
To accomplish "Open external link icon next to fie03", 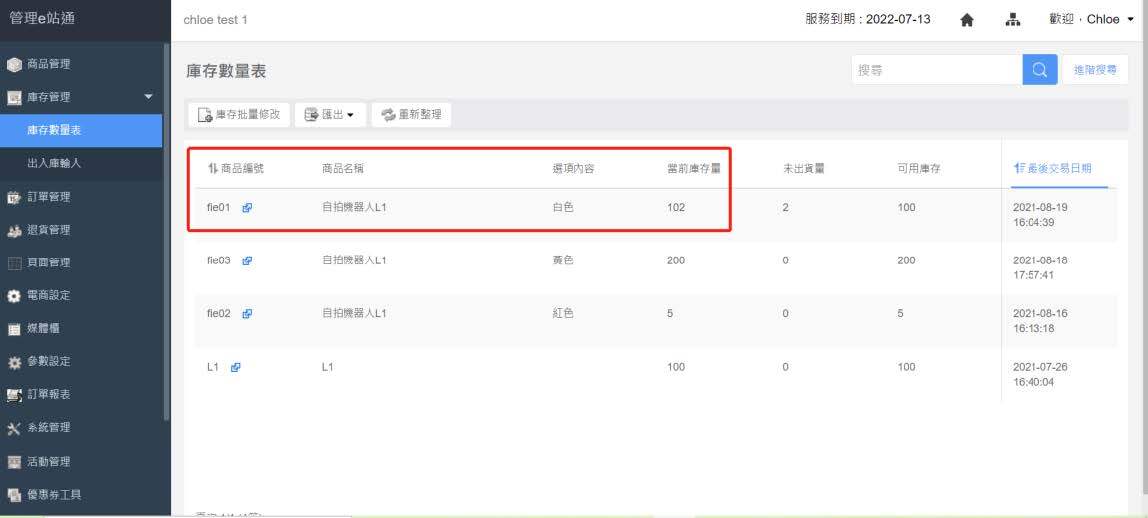I will point(247,261).
